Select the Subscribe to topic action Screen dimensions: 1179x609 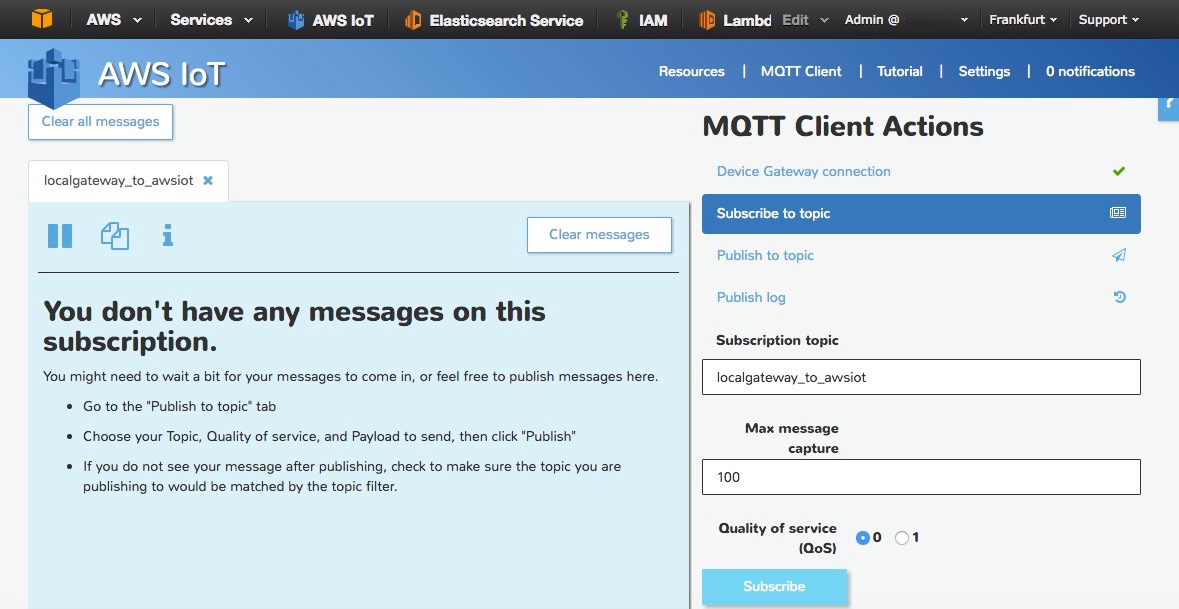921,214
